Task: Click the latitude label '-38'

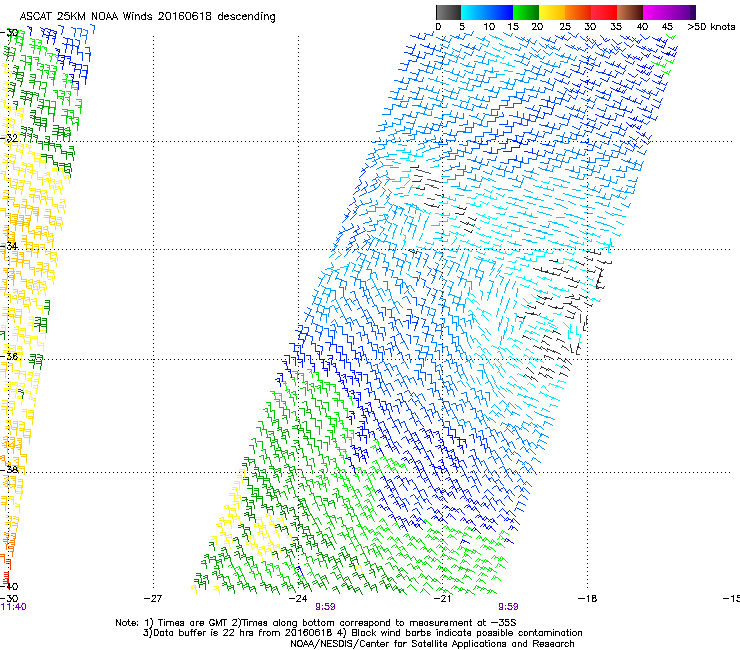Action: coord(9,469)
